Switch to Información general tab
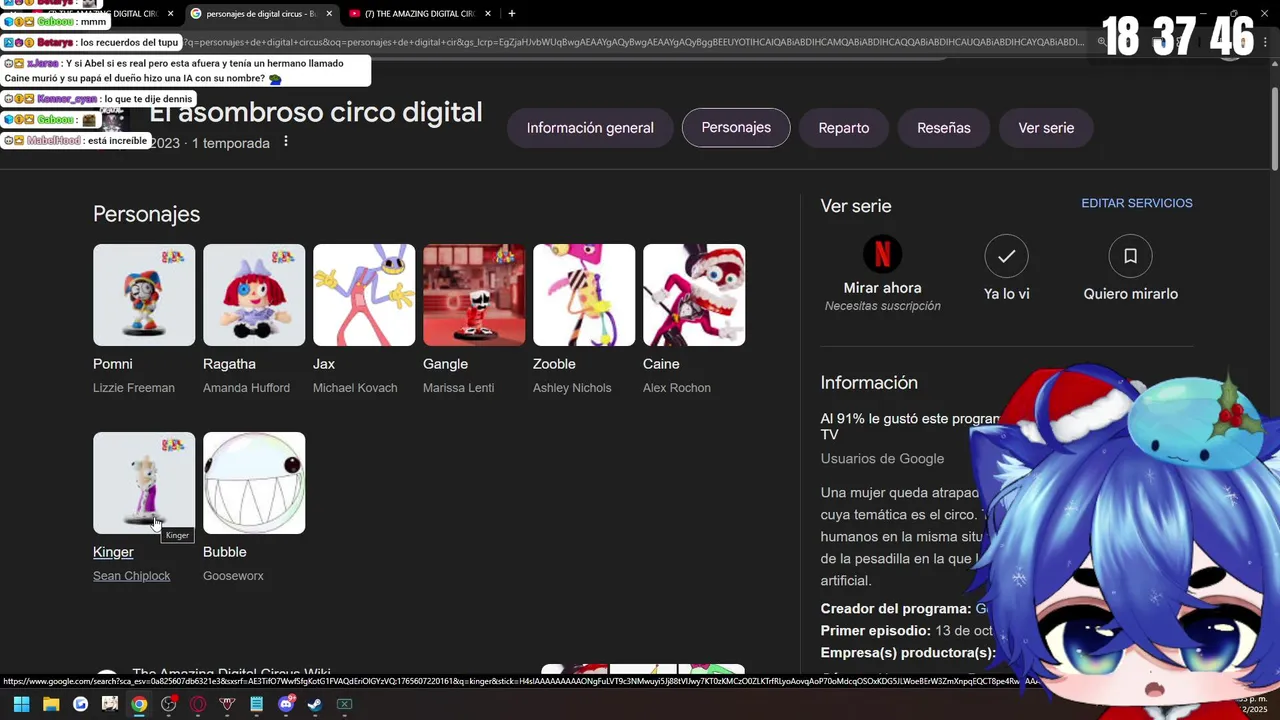 [590, 128]
